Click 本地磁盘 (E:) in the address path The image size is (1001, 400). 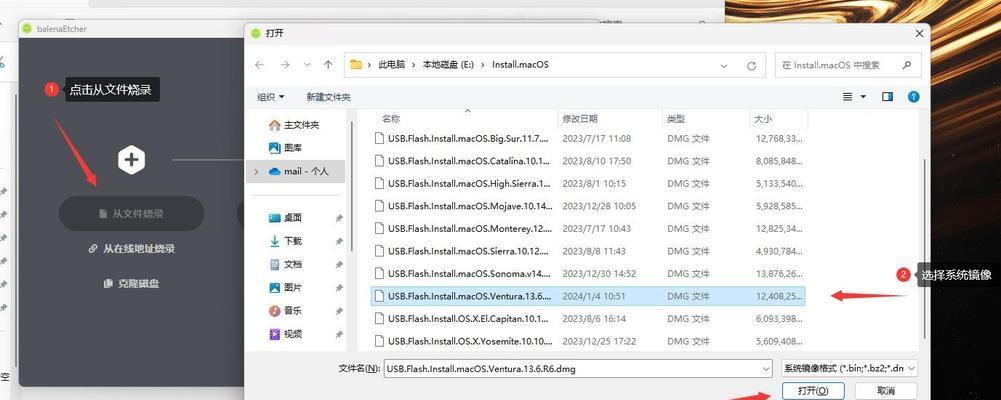coord(448,64)
